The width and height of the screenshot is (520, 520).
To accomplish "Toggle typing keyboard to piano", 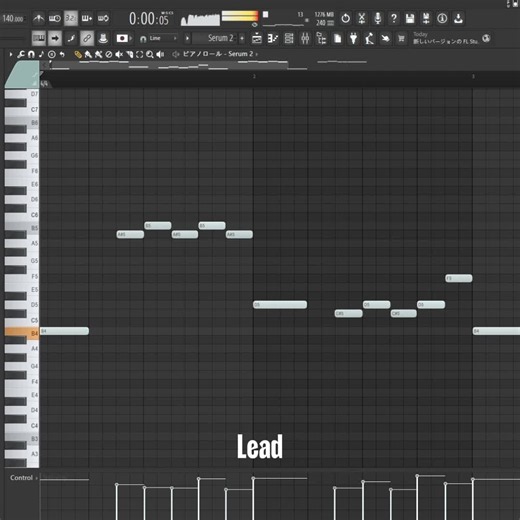I will pos(39,38).
